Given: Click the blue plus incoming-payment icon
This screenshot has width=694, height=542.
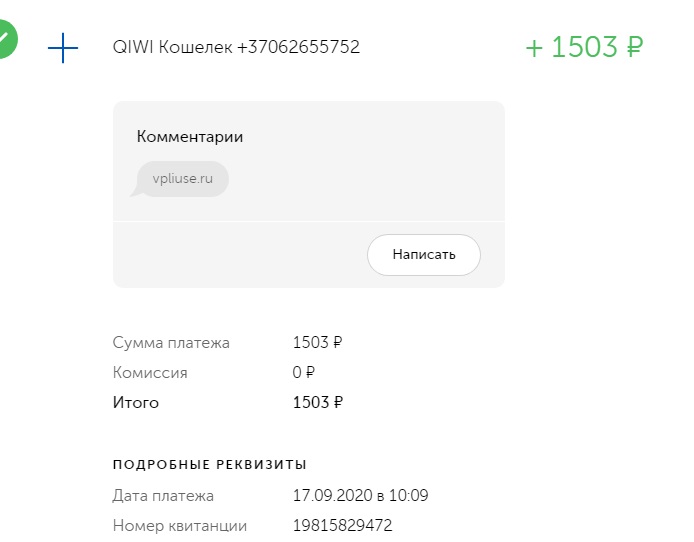Looking at the screenshot, I should click(x=63, y=48).
